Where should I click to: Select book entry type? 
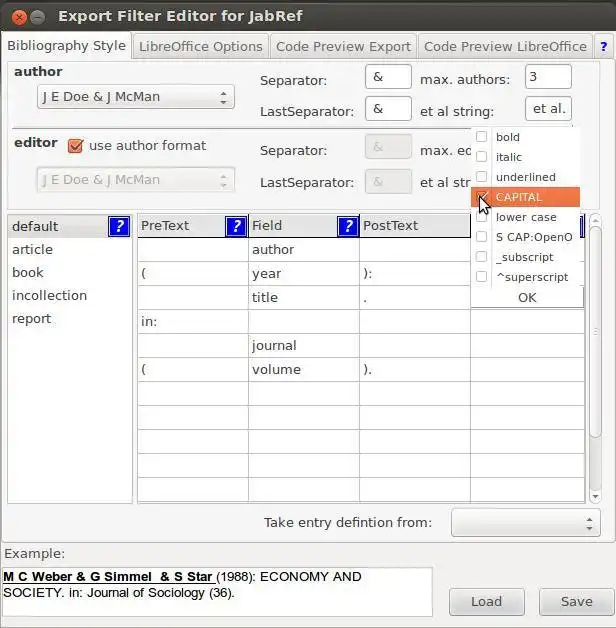pyautogui.click(x=70, y=273)
